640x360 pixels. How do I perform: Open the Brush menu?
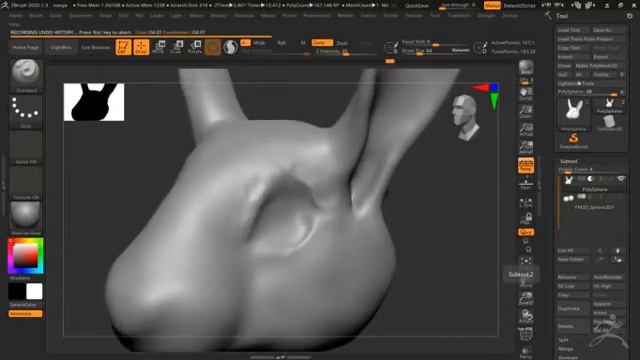pyautogui.click(x=36, y=16)
